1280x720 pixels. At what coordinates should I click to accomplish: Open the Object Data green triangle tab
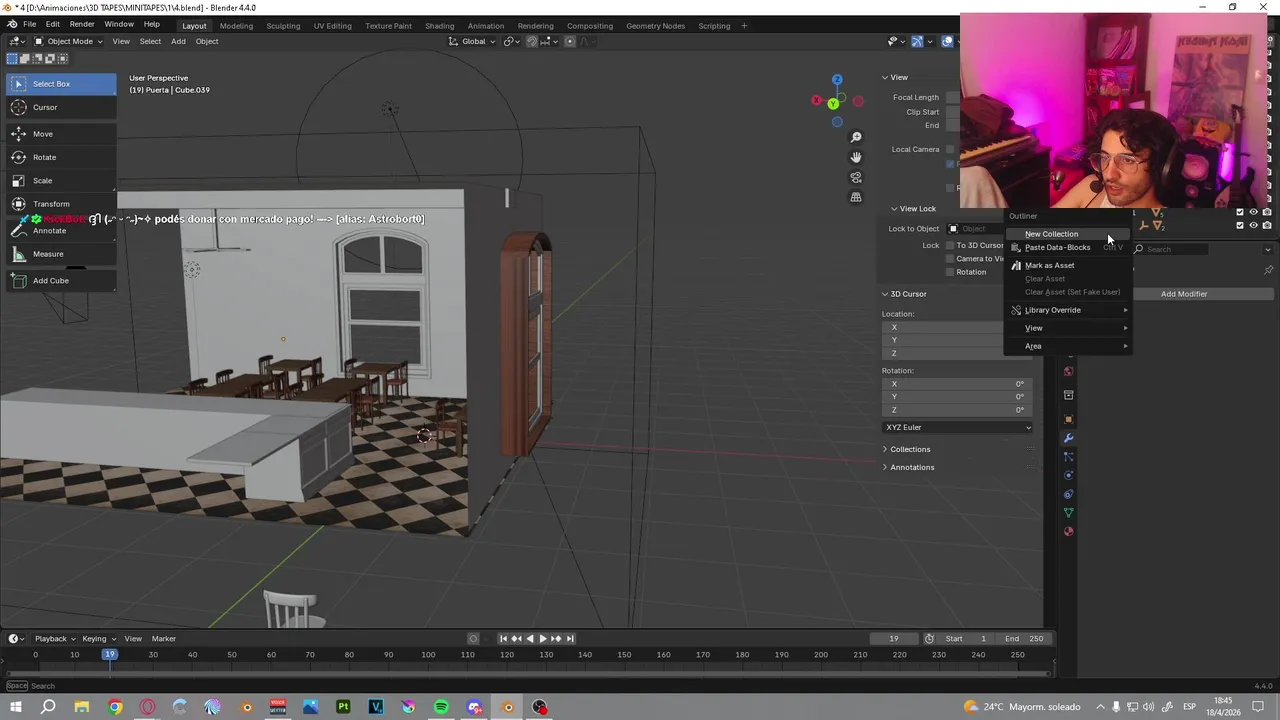tap(1068, 513)
